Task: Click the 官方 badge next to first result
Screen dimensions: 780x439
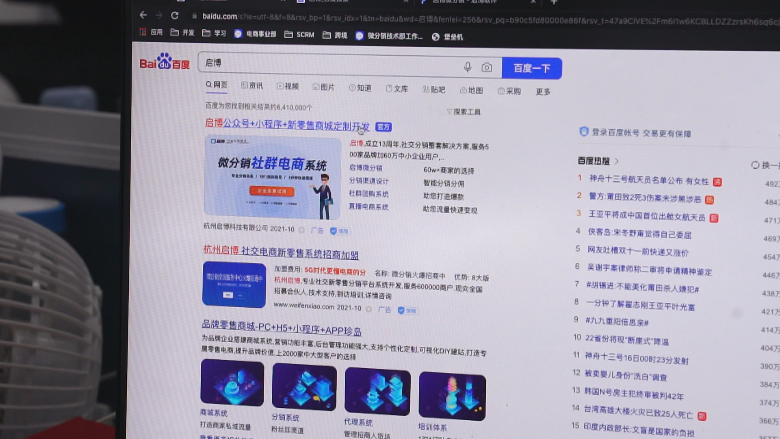Action: coord(384,127)
